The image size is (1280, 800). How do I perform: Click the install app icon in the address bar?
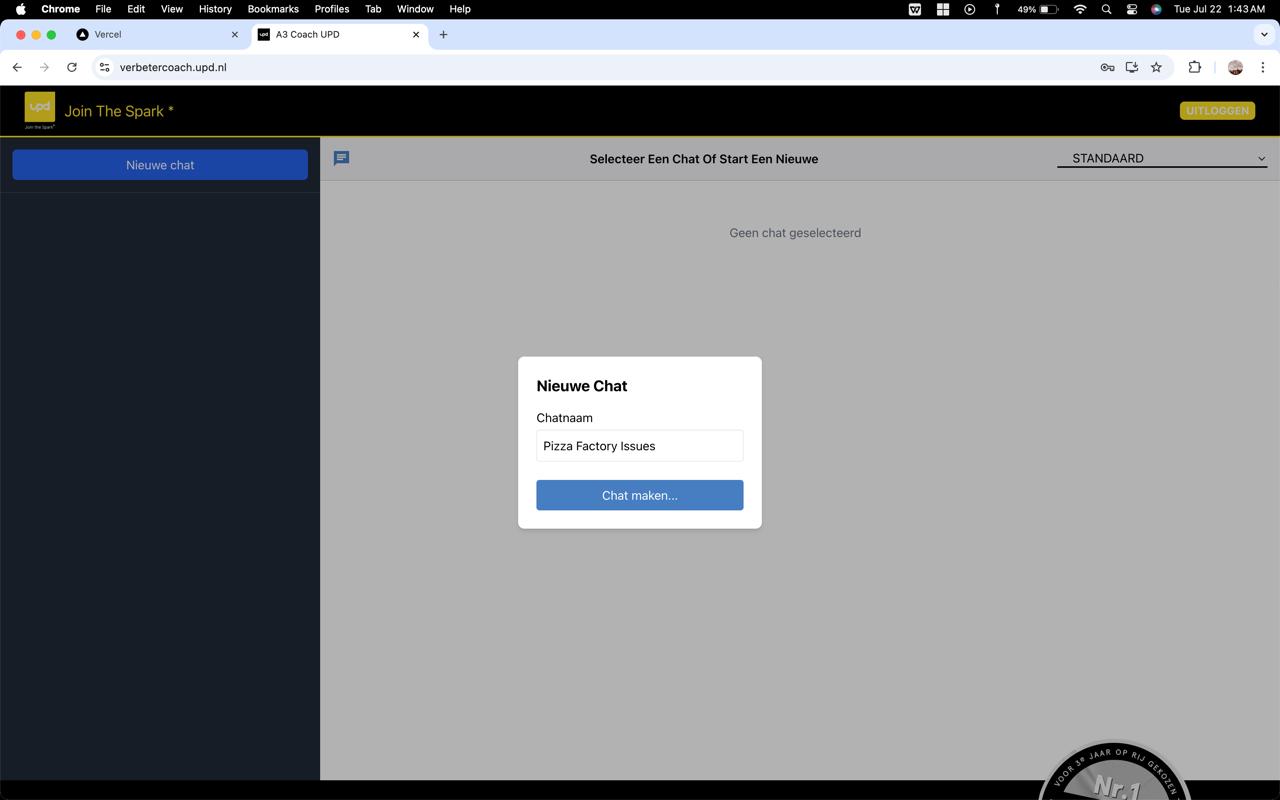coord(1131,67)
